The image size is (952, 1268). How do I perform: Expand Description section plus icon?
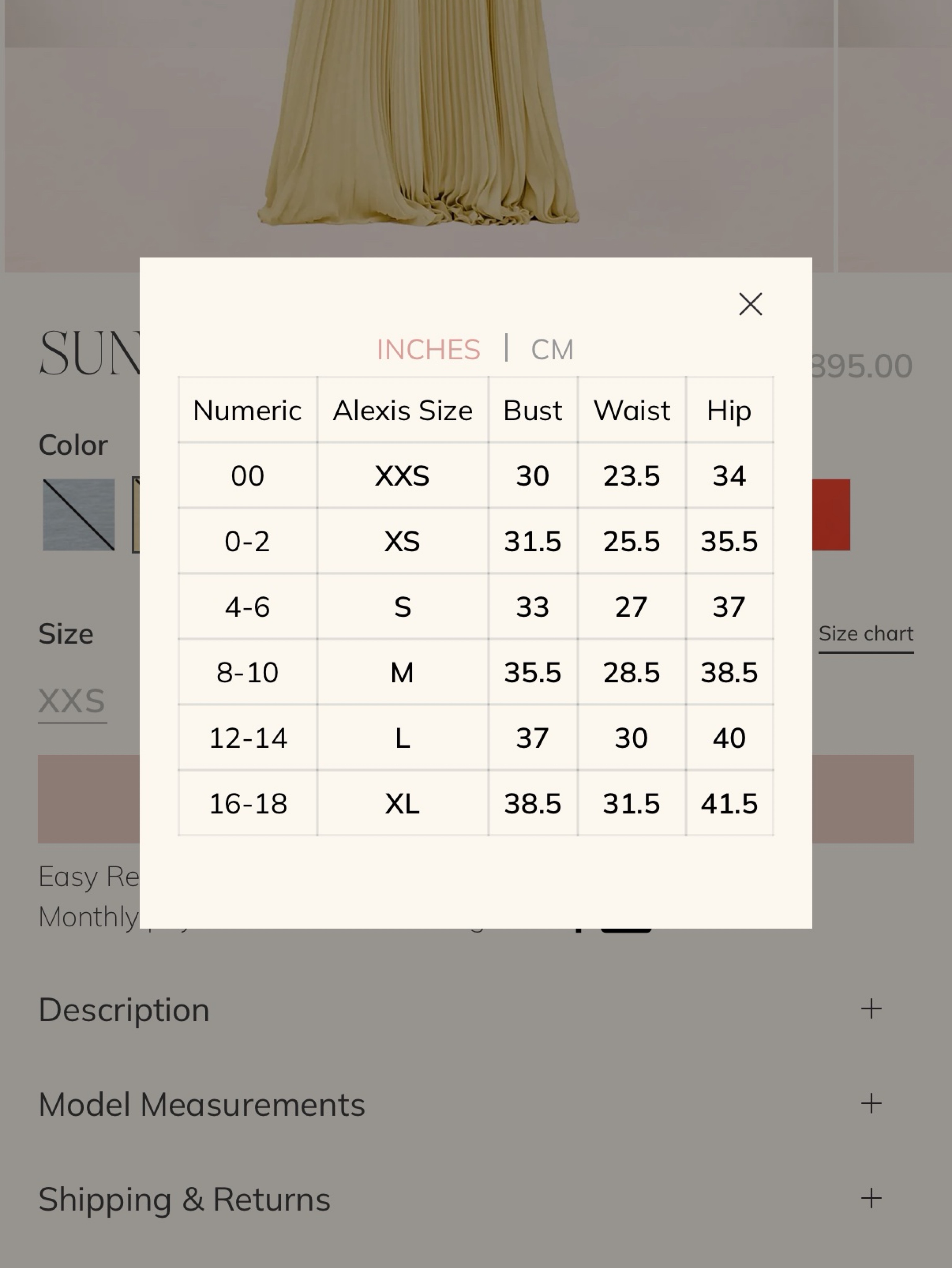pyautogui.click(x=870, y=1008)
